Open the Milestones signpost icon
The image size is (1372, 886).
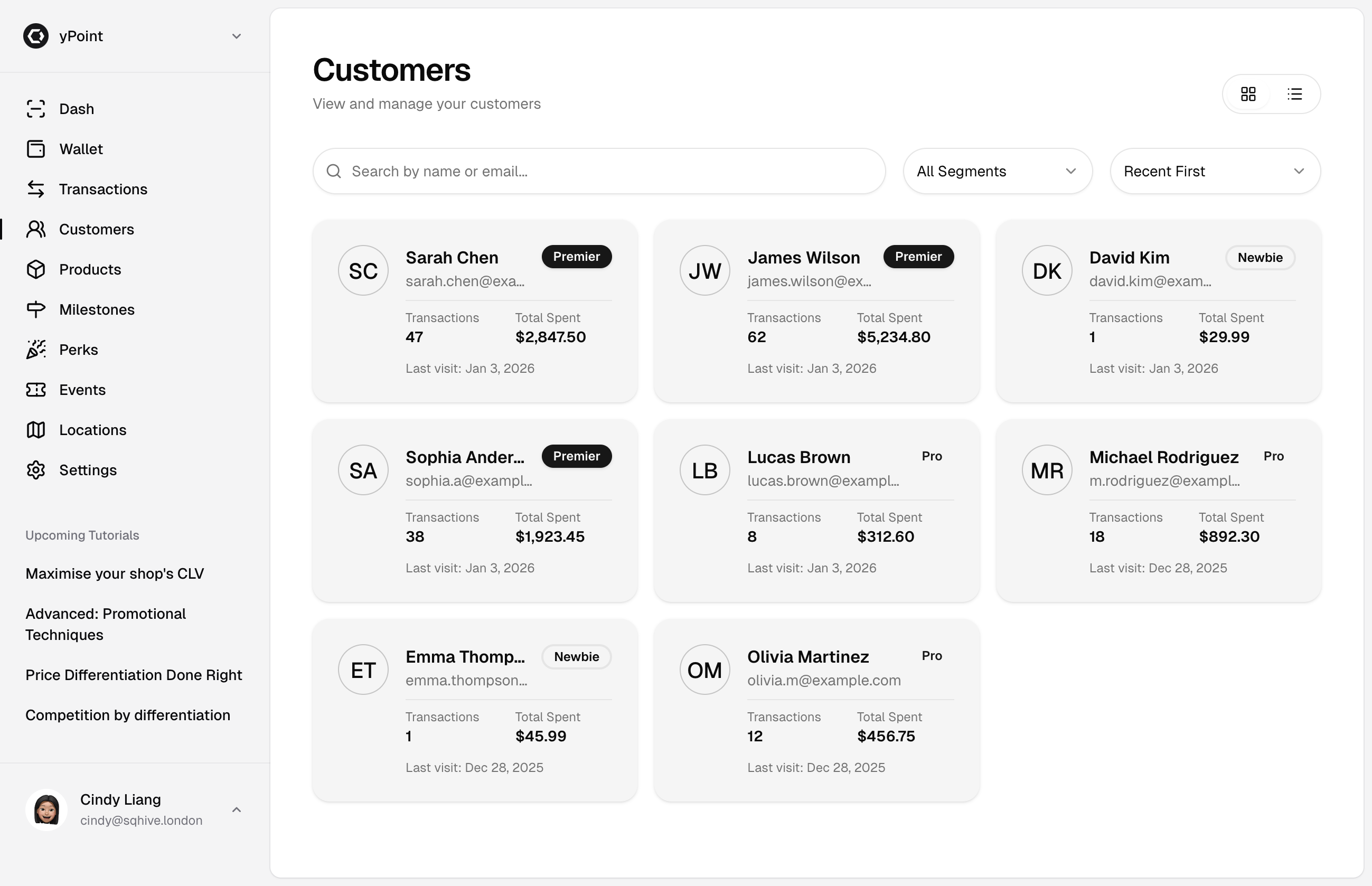pyautogui.click(x=36, y=309)
